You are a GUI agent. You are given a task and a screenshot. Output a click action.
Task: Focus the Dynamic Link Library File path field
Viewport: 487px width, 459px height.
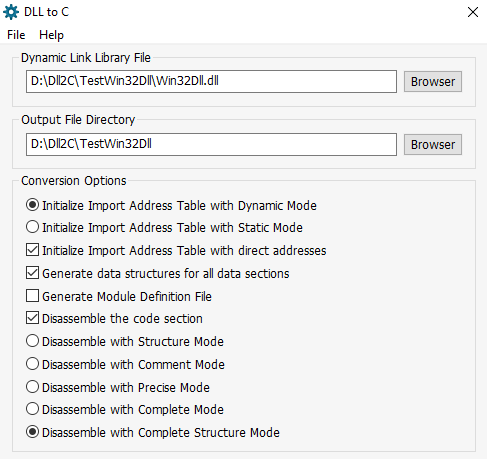[211, 81]
